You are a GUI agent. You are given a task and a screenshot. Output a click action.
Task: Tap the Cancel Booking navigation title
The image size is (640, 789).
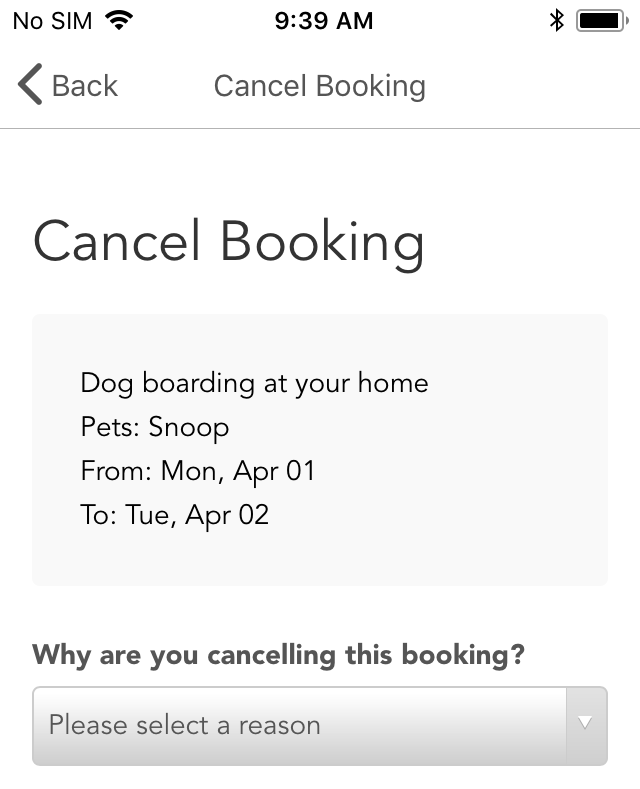(319, 86)
